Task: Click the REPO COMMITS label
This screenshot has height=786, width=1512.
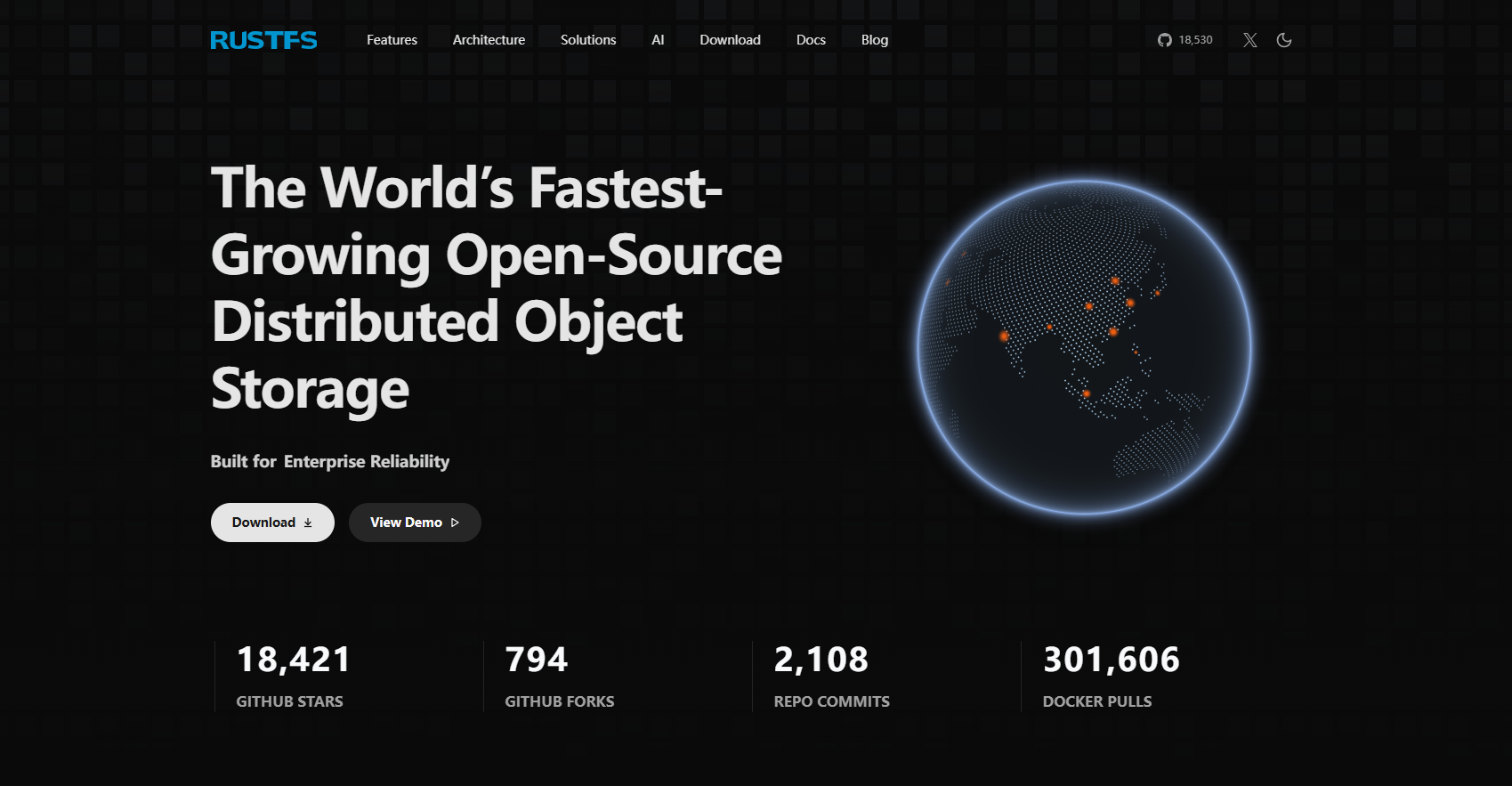Action: click(832, 701)
